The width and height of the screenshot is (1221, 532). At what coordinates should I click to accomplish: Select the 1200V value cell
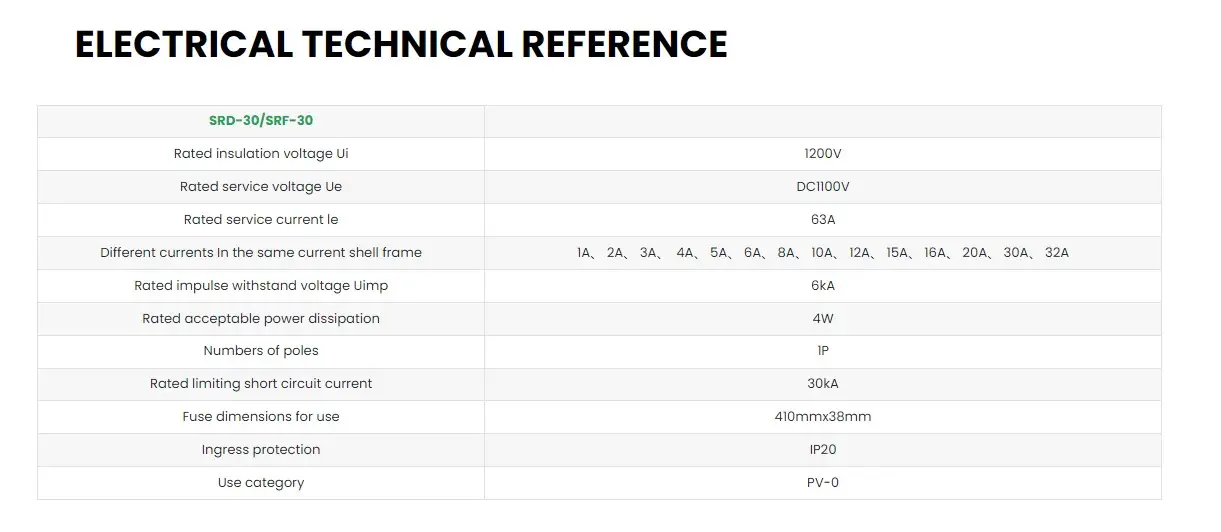coord(822,154)
